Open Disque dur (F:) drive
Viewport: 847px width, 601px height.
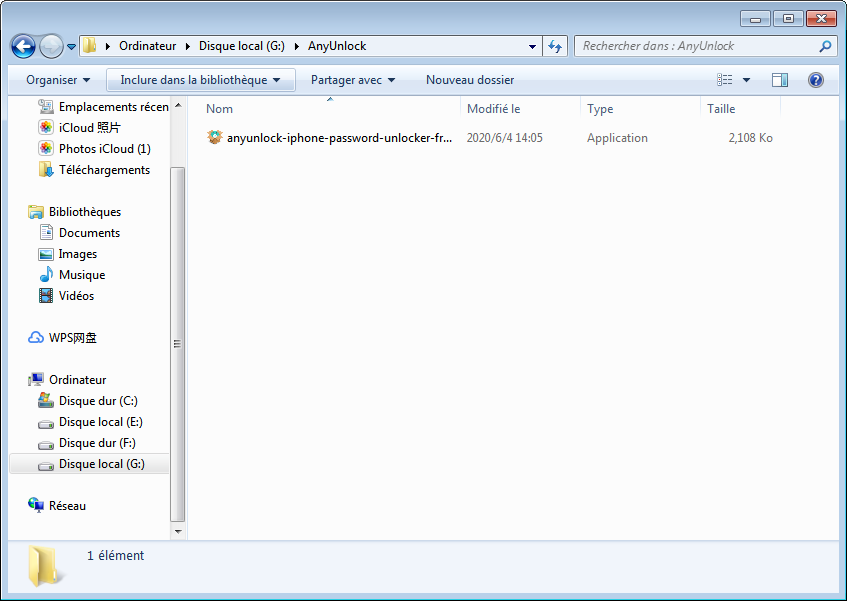pyautogui.click(x=97, y=443)
